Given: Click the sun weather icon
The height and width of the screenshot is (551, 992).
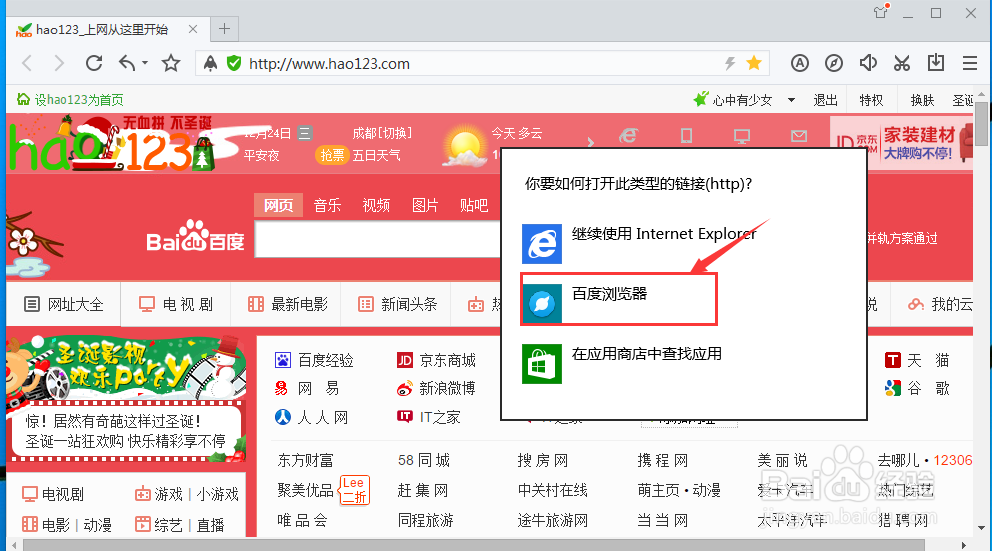Looking at the screenshot, I should pos(464,147).
